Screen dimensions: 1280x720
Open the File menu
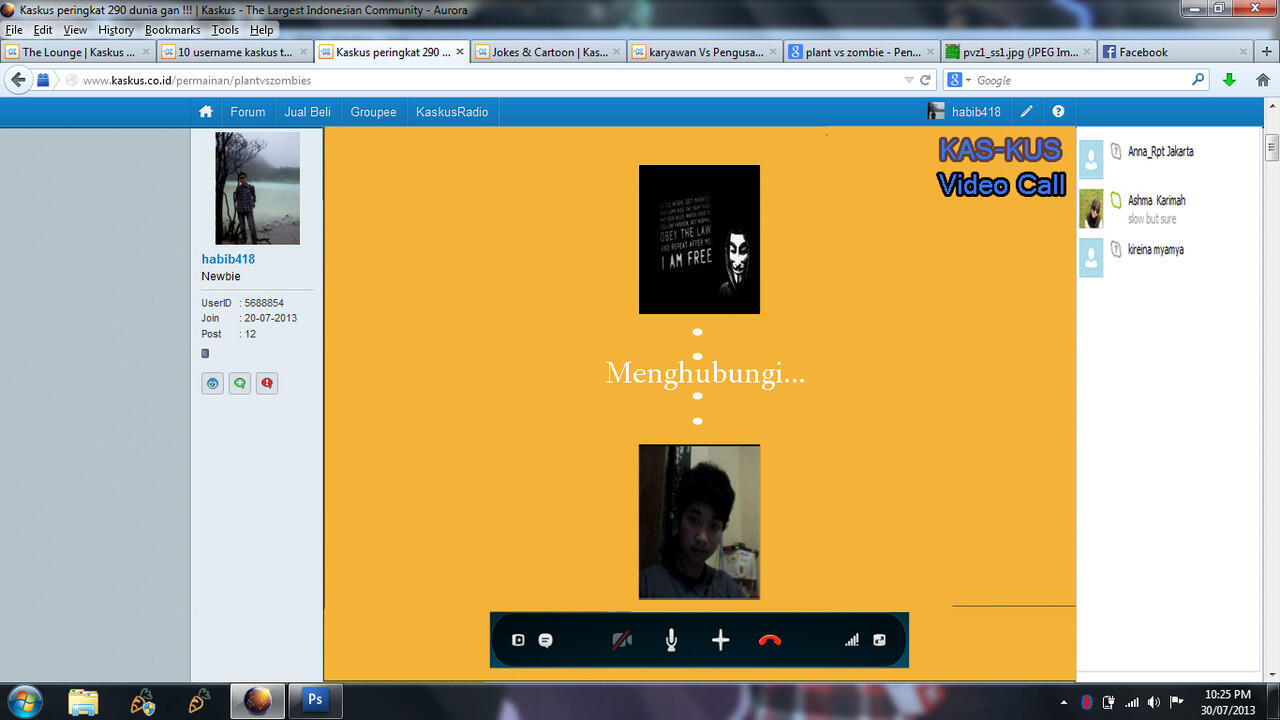coord(14,30)
